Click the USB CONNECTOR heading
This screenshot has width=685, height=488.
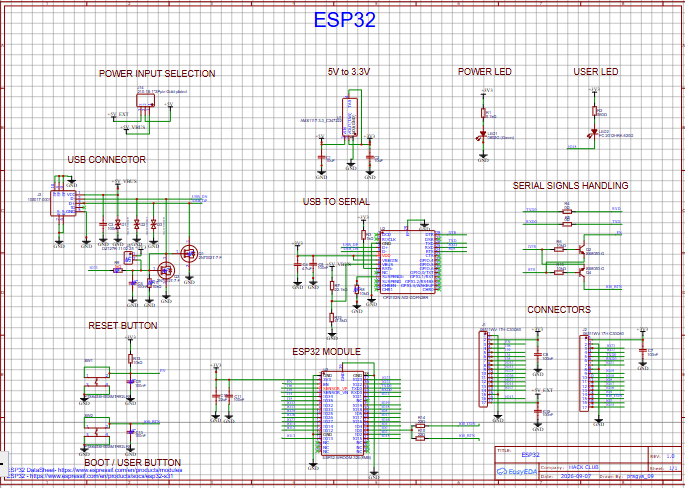pyautogui.click(x=107, y=159)
